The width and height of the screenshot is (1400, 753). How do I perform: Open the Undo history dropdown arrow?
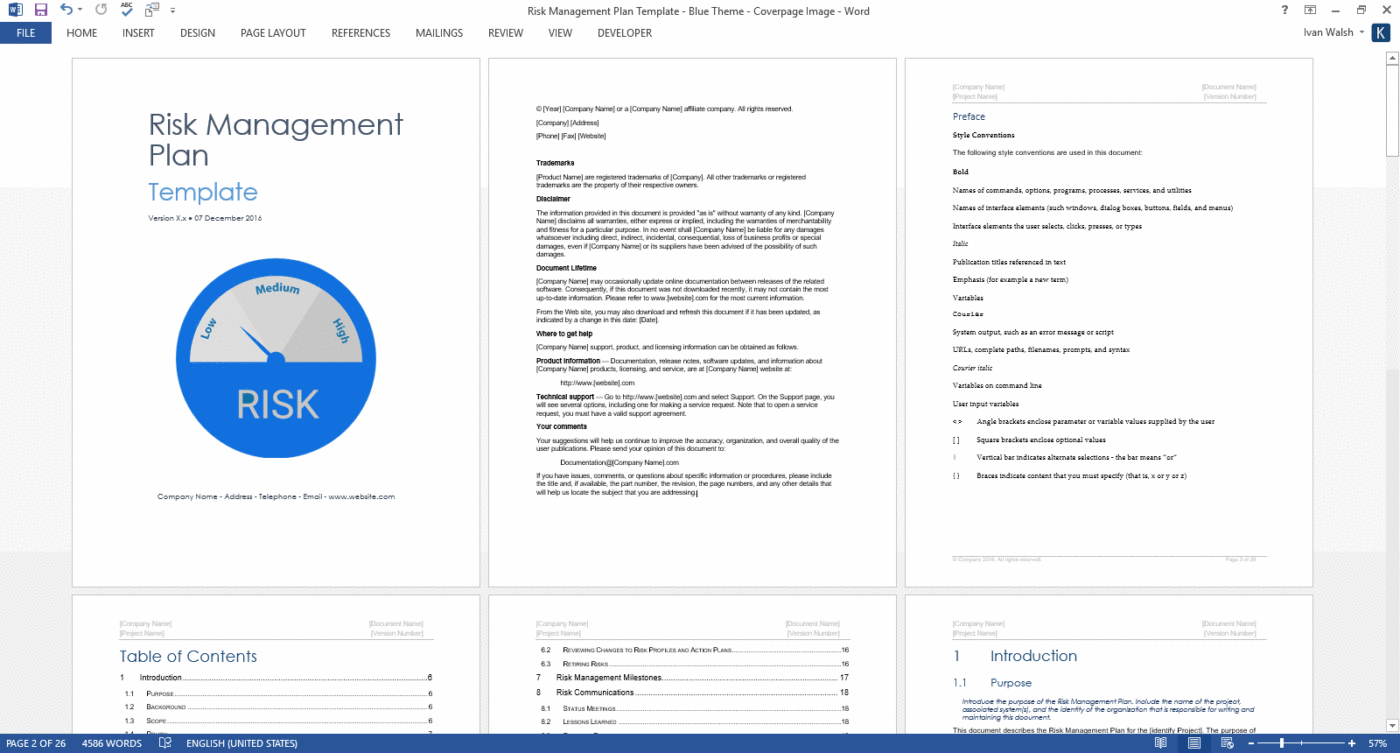(79, 9)
